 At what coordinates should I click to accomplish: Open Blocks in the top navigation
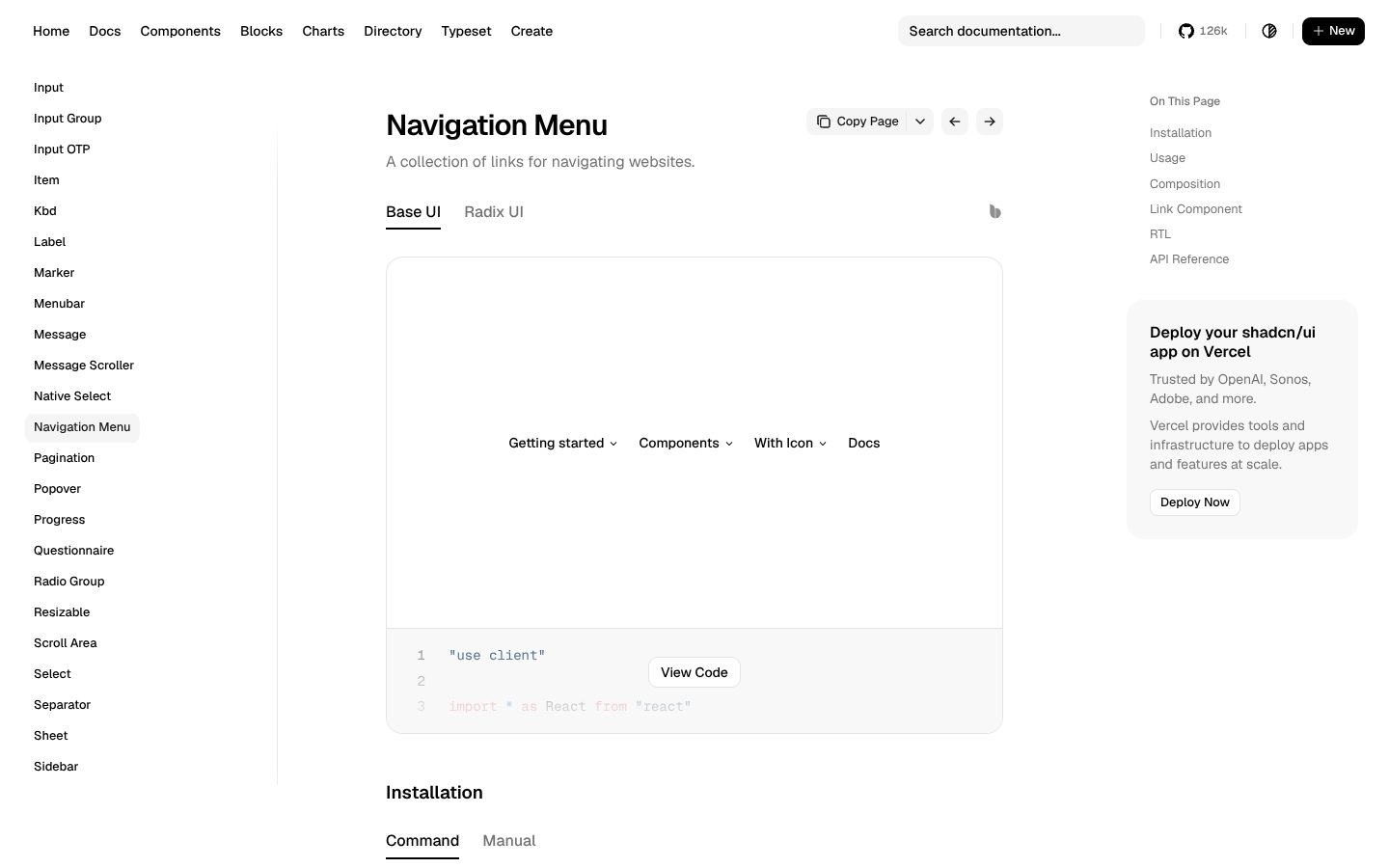point(261,31)
